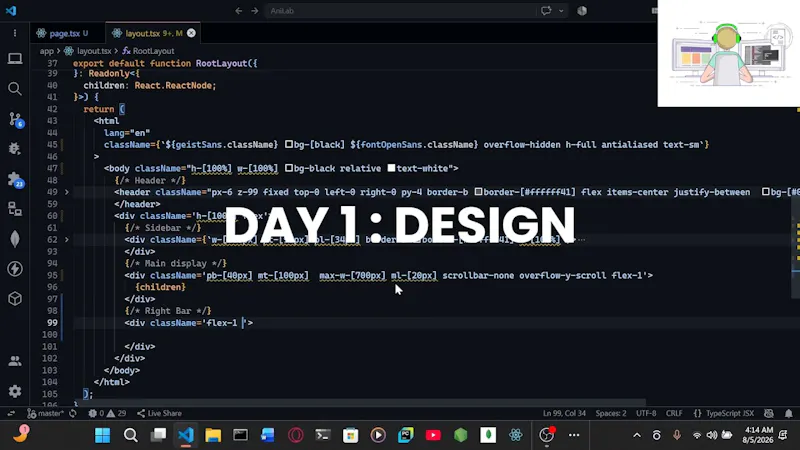Open the text-white color swatch on line 47
Image resolution: width=800 pixels, height=450 pixels.
point(391,168)
